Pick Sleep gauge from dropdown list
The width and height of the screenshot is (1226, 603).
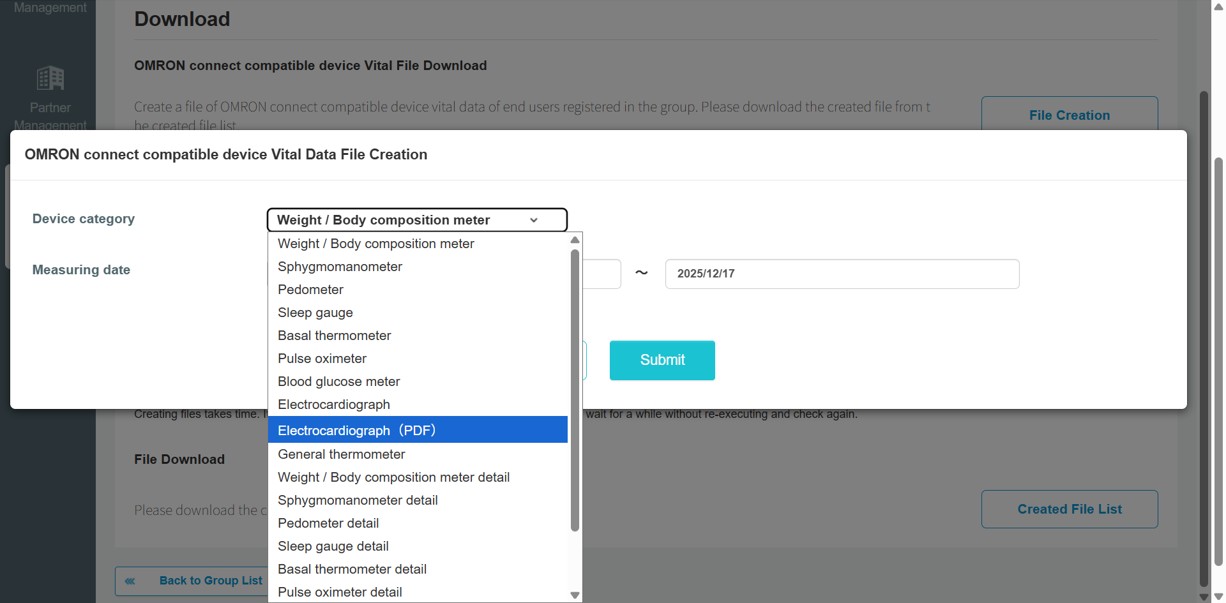[x=418, y=313]
